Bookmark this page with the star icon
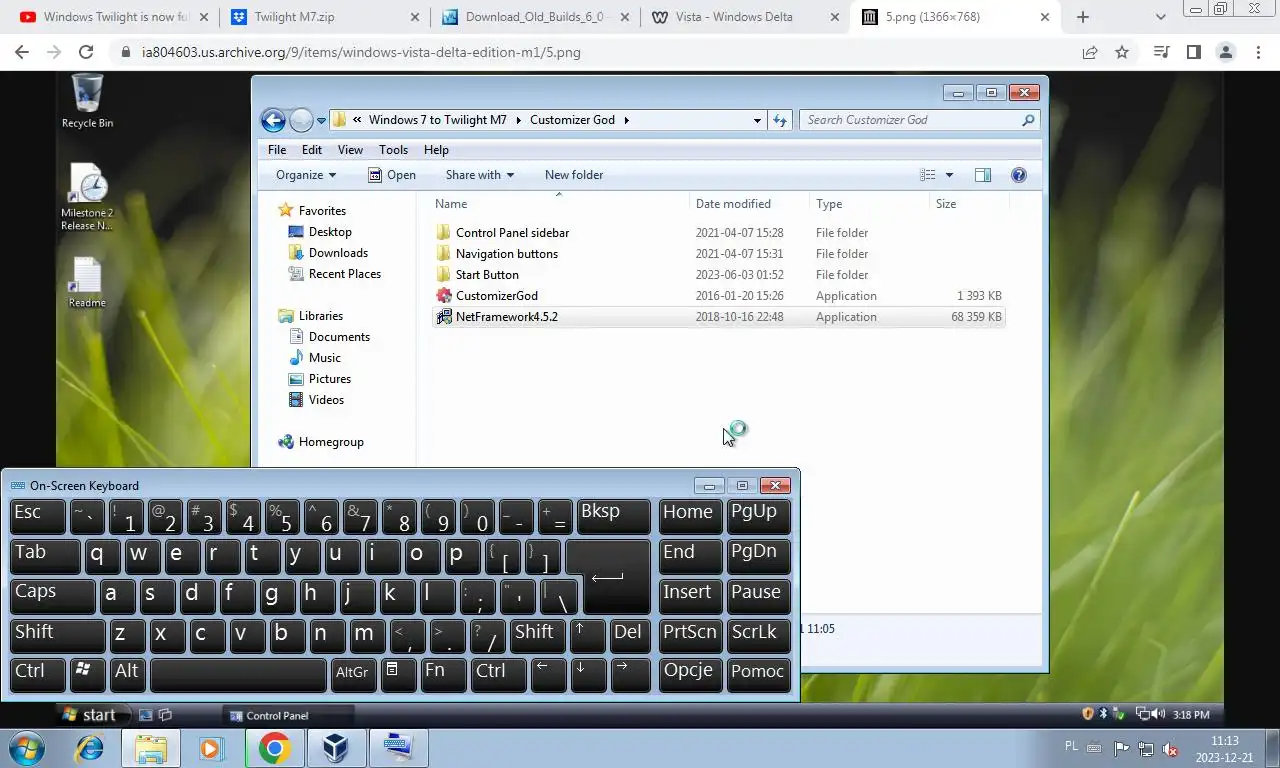Viewport: 1280px width, 768px height. pos(1122,52)
